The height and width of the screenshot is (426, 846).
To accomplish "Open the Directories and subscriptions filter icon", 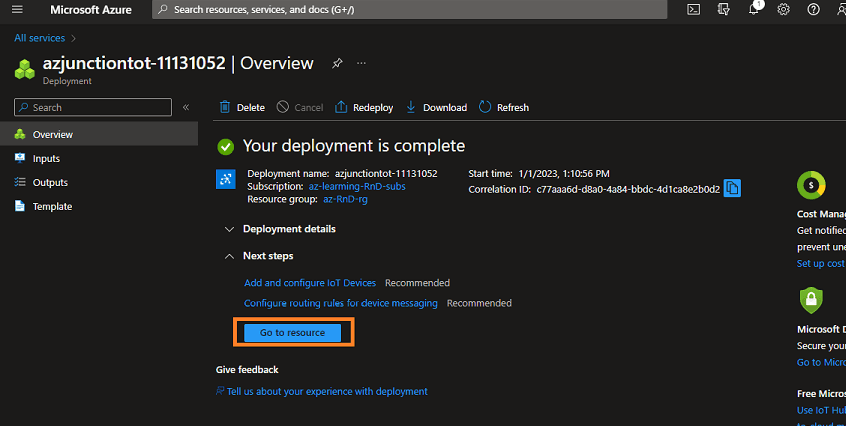I will 724,9.
